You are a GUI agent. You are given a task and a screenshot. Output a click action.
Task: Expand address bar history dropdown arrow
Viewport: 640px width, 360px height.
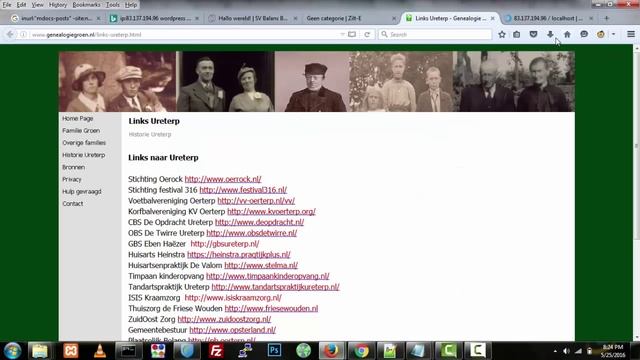coord(342,35)
